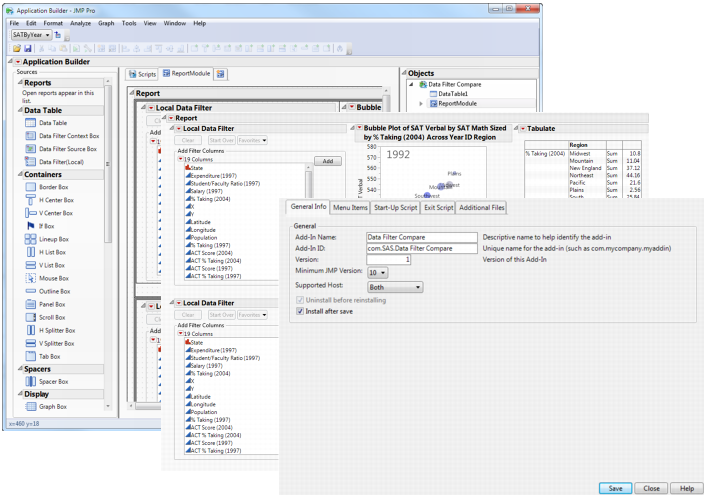
Task: Select the Lineup Box icon
Action: [x=29, y=239]
